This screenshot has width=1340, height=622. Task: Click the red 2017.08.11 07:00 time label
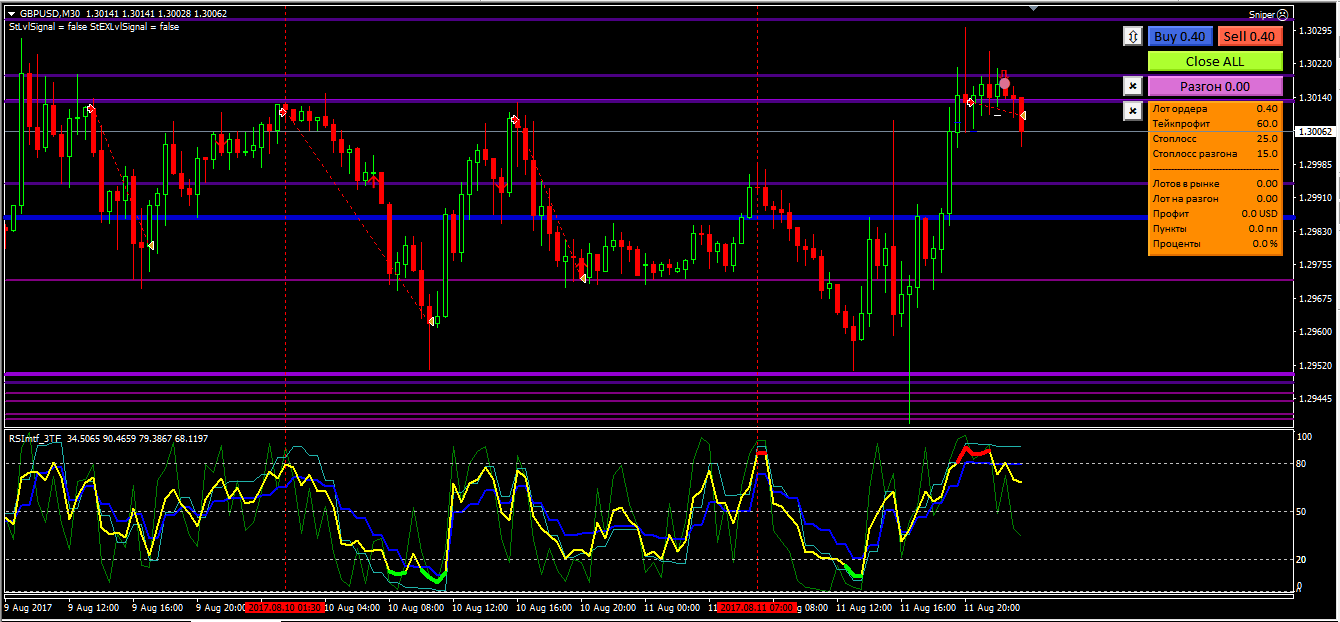(757, 607)
